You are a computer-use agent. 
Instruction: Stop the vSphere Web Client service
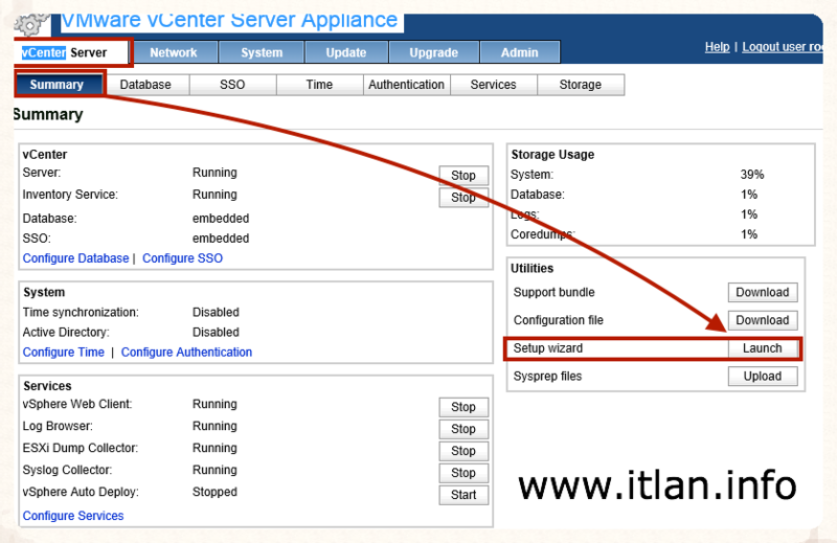click(463, 407)
